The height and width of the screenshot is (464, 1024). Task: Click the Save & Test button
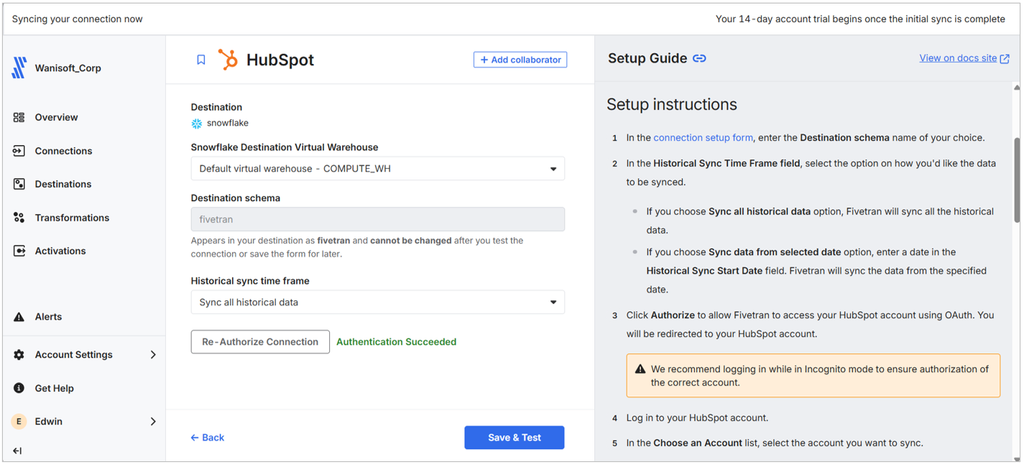(x=515, y=438)
